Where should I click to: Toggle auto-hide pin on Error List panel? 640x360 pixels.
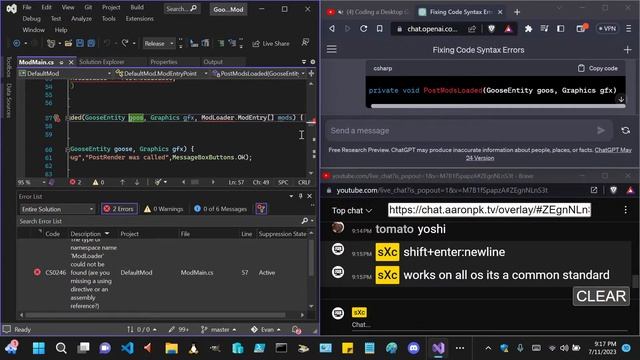[x=300, y=196]
